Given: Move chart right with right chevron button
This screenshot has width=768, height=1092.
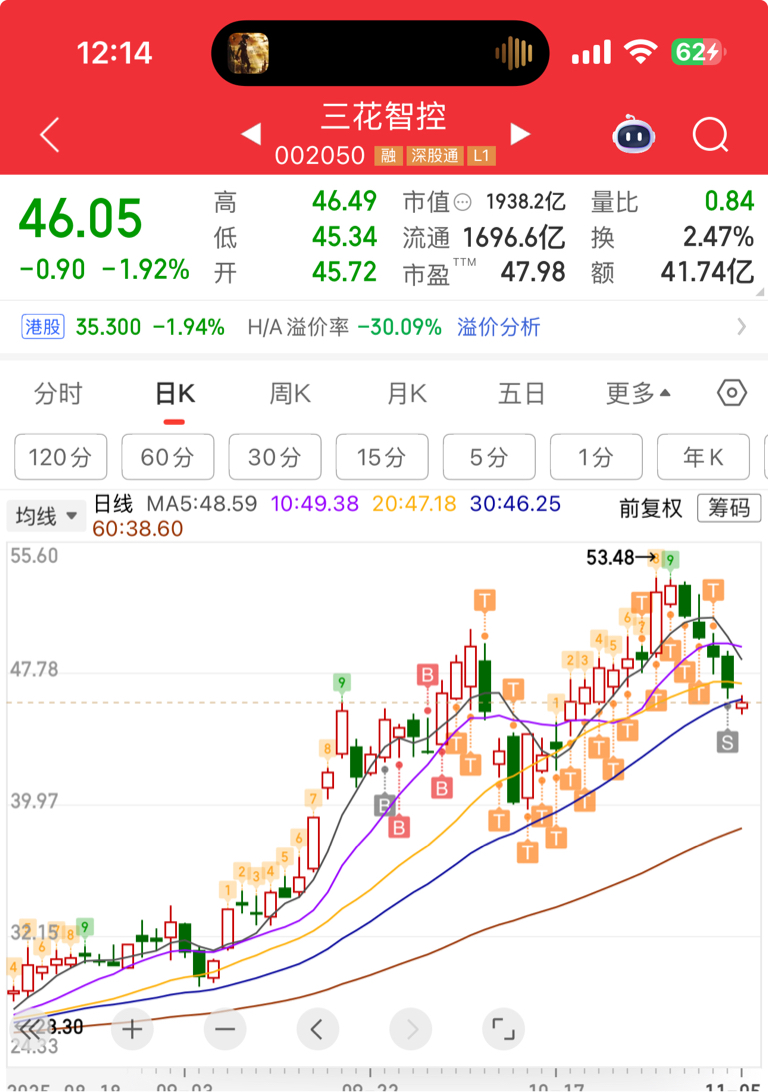Looking at the screenshot, I should point(411,1029).
